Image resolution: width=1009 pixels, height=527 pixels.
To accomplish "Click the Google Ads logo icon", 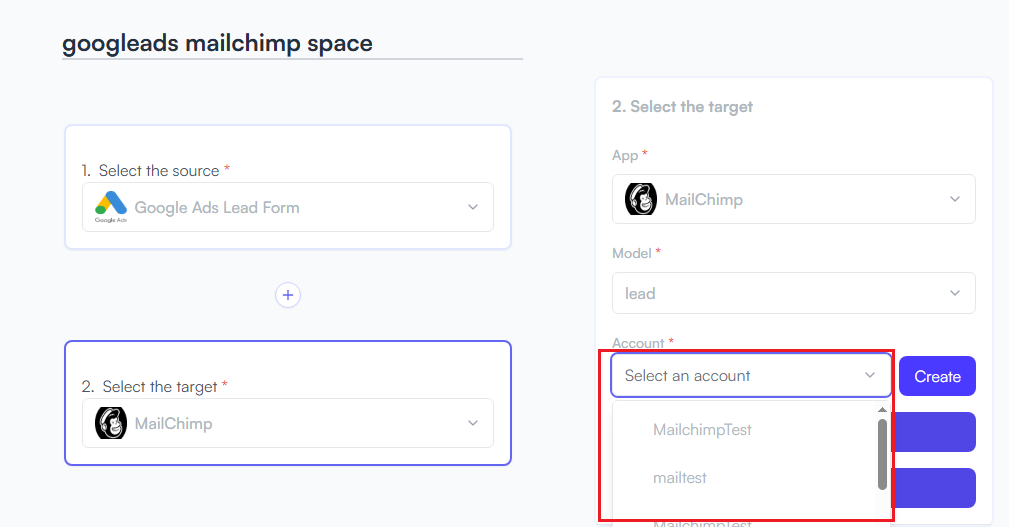I will (x=111, y=207).
